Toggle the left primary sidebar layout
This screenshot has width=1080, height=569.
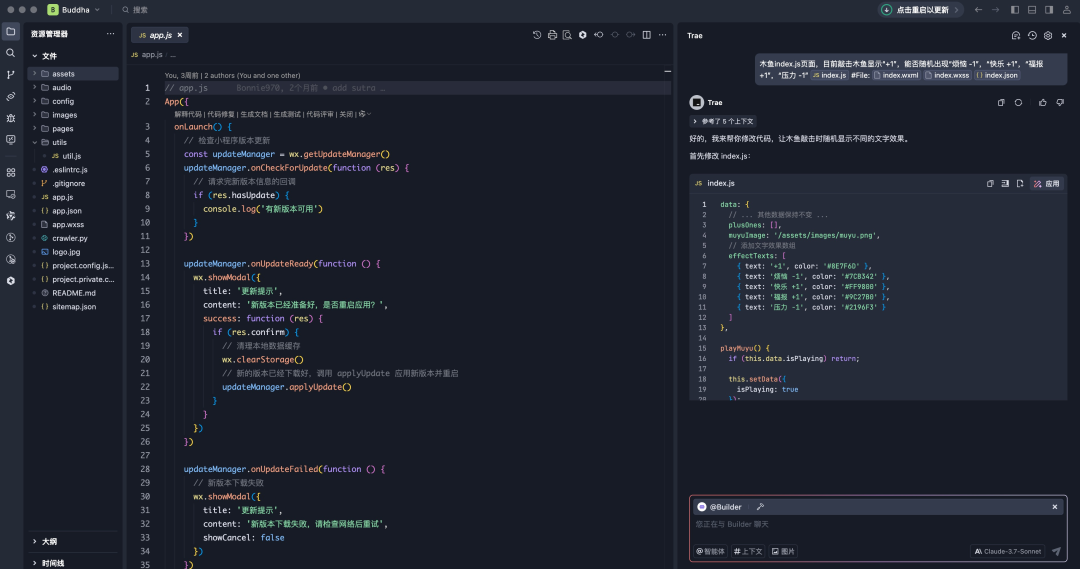tap(1015, 9)
